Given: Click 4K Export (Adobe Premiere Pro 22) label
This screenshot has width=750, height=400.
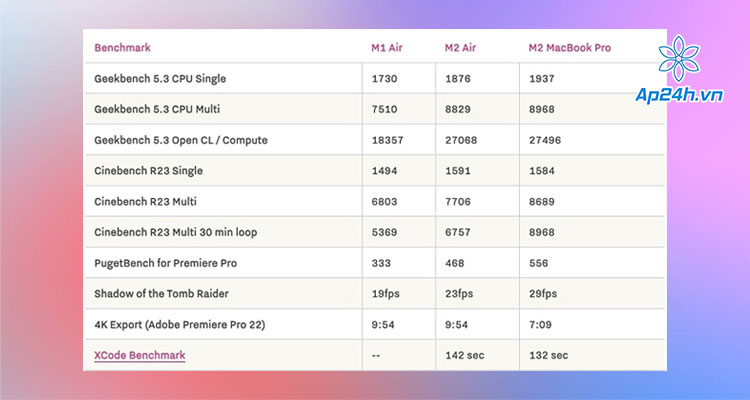Looking at the screenshot, I should click(179, 324).
